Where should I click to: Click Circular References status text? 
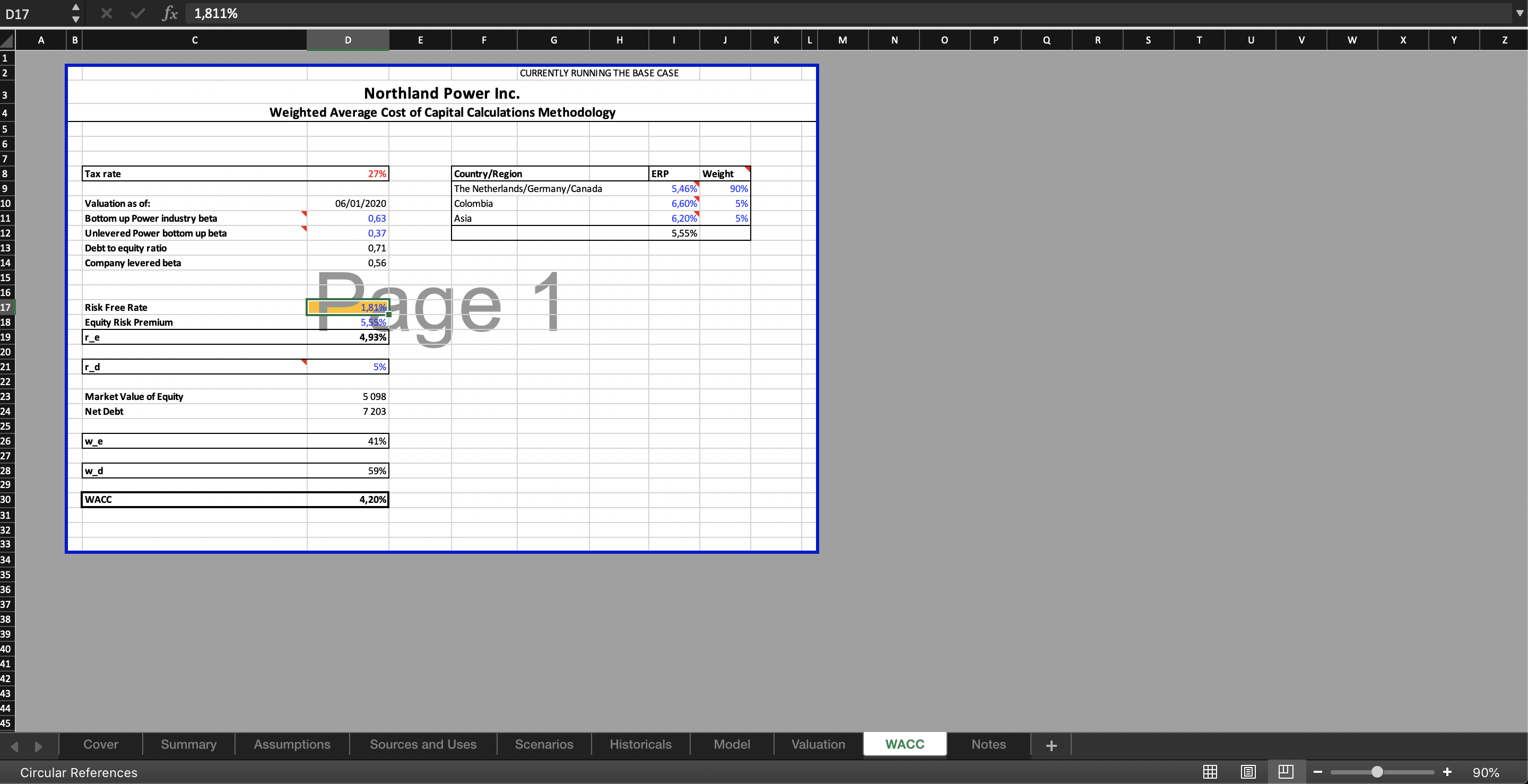(79, 772)
